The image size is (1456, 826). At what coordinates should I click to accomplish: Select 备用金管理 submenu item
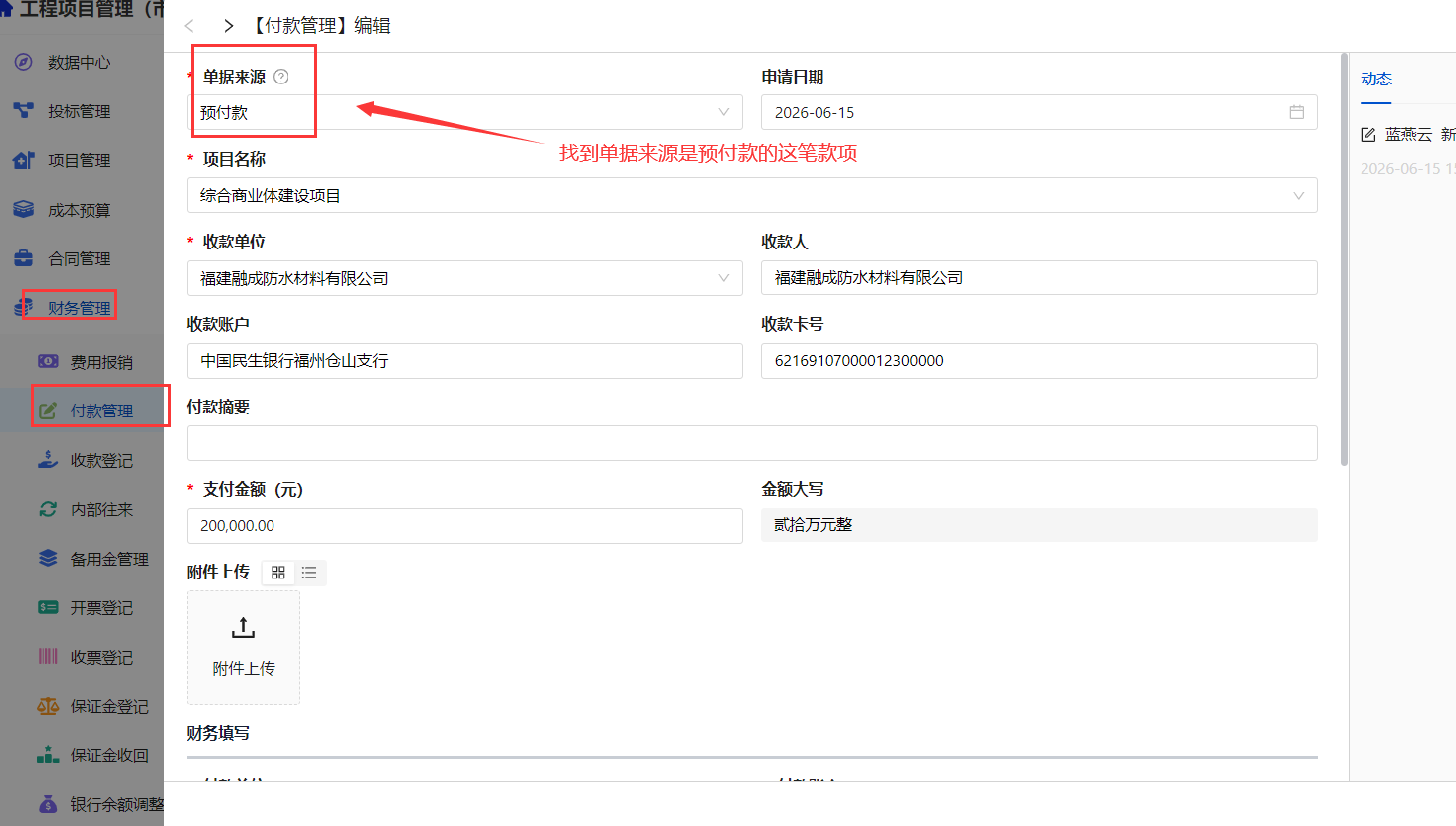tap(108, 559)
